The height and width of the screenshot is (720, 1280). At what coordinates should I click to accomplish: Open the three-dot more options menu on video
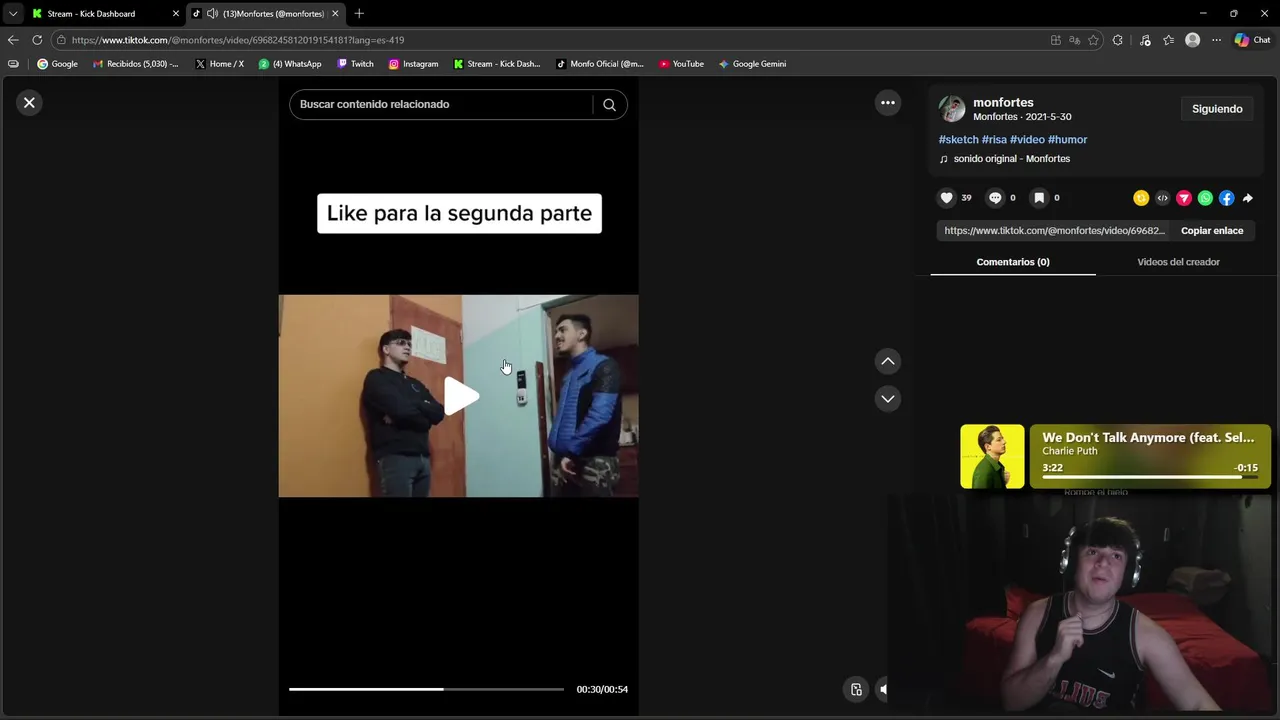(x=887, y=102)
